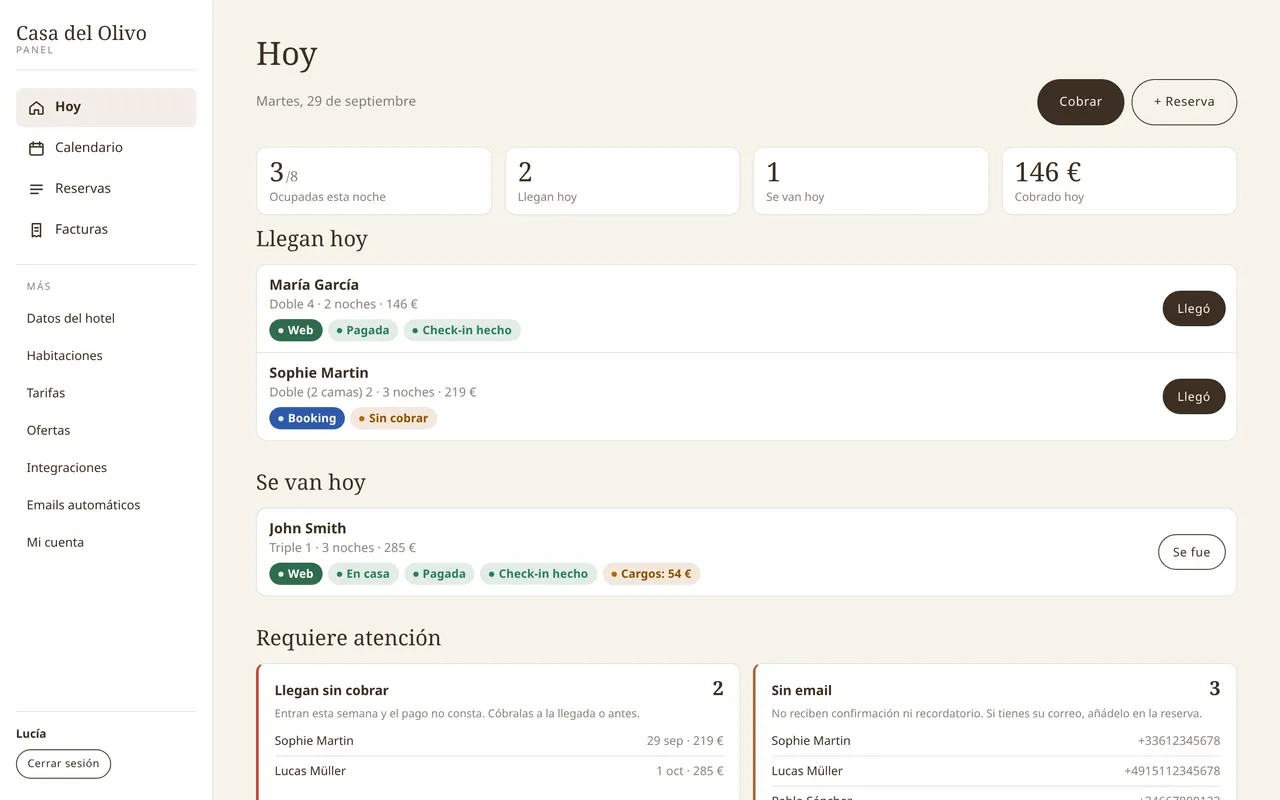Click John Smith's En casa badge
This screenshot has width=1280, height=800.
tap(363, 574)
